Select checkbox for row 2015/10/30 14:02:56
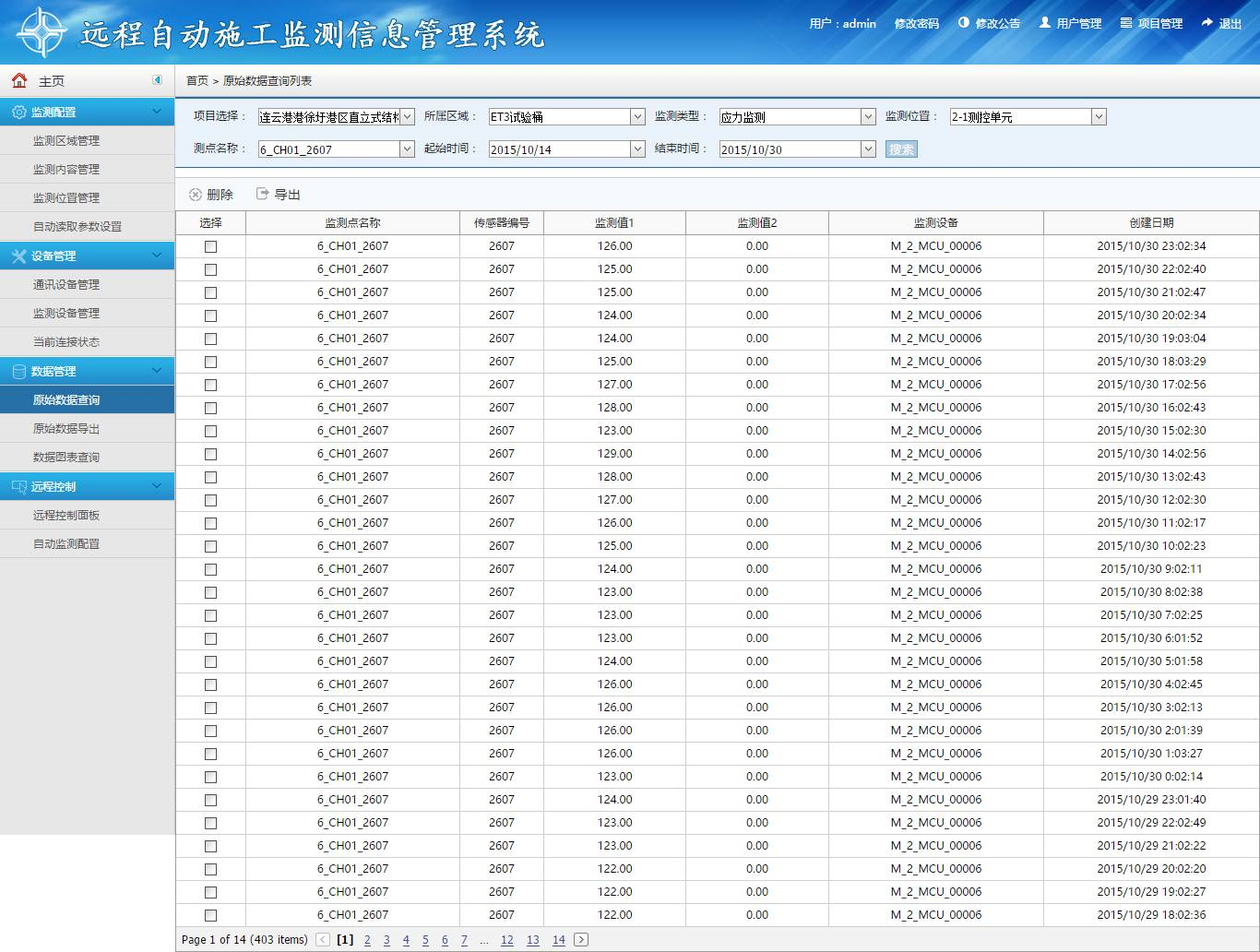 pos(210,454)
